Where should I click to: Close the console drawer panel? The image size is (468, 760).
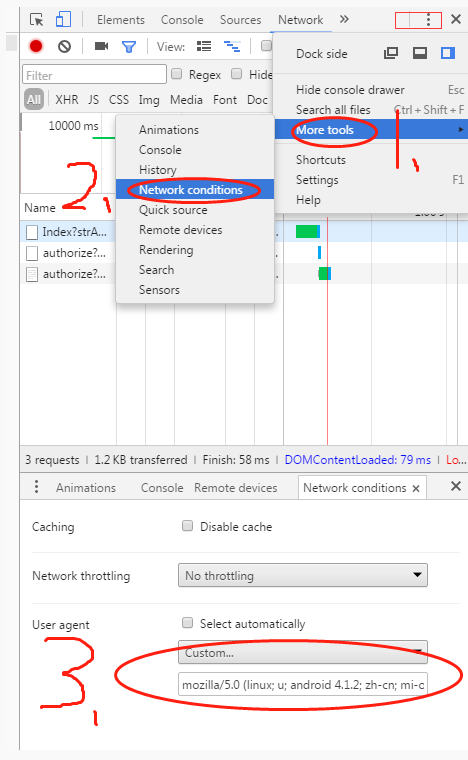pyautogui.click(x=456, y=486)
